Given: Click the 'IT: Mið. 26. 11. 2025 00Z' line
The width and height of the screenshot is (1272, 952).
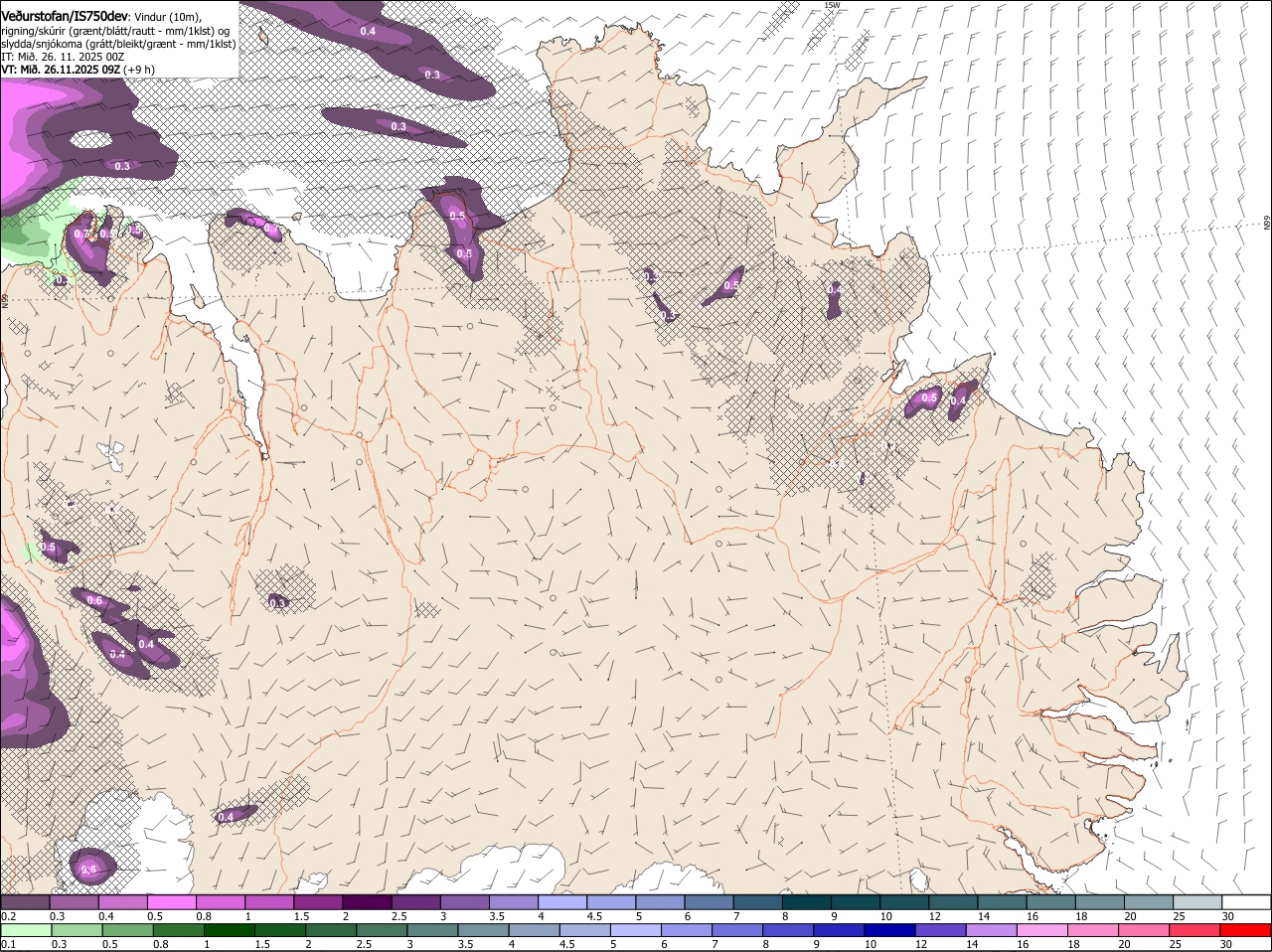Looking at the screenshot, I should coord(63,57).
